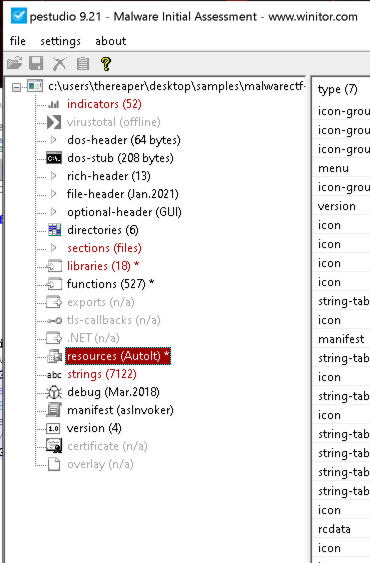Screen dimensions: 370x563
Task: Select the version resource row
Action: [337, 206]
